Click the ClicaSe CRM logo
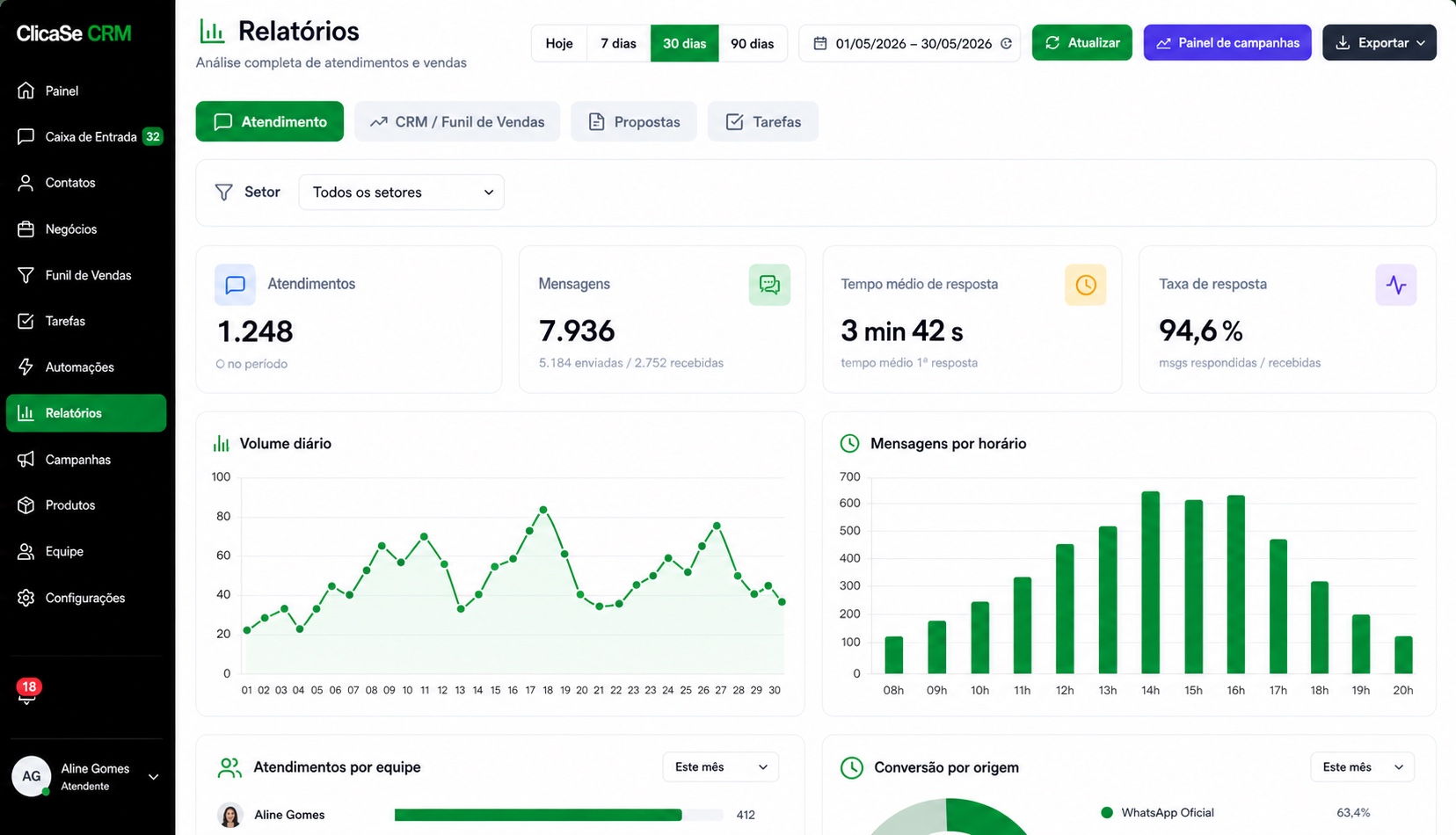1456x835 pixels. [x=74, y=33]
